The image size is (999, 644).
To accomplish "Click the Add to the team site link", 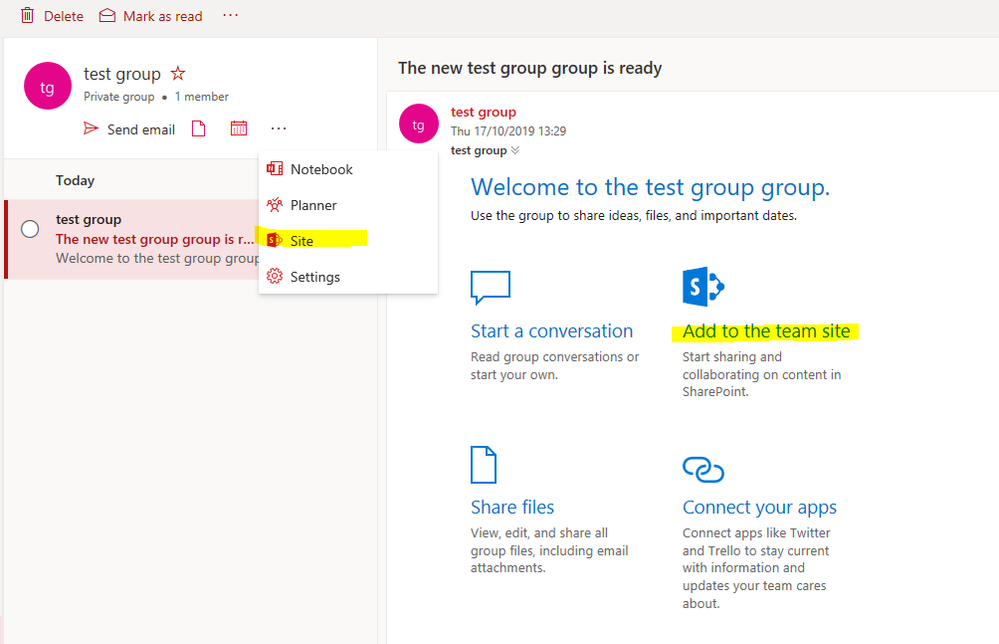I will pos(766,331).
